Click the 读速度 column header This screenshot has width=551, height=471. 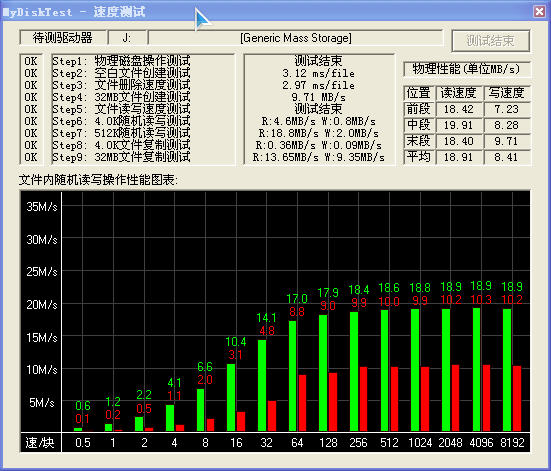pyautogui.click(x=458, y=93)
